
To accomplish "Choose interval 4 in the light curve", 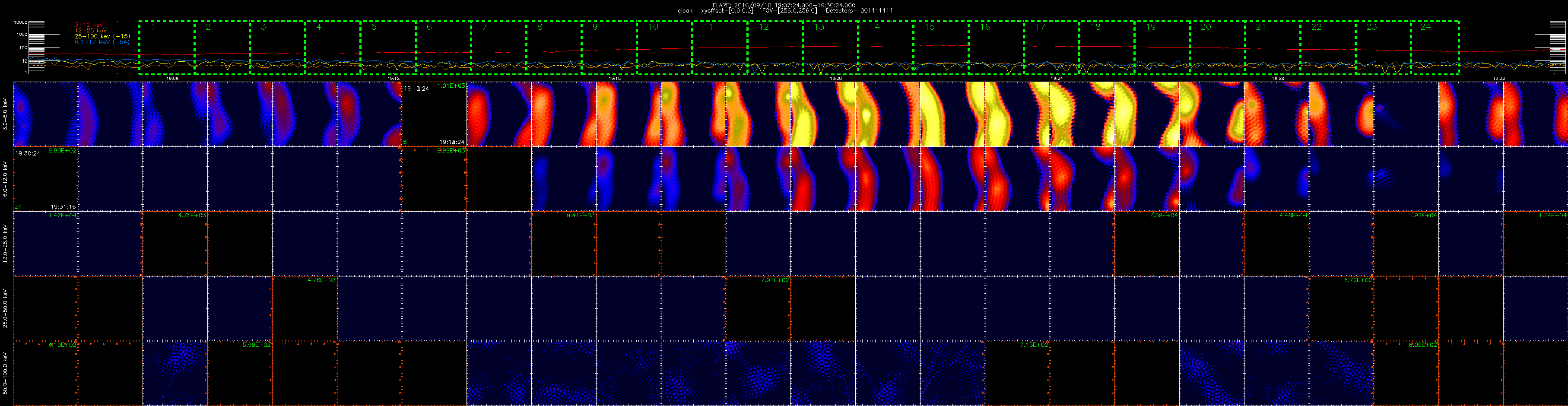I will (333, 48).
